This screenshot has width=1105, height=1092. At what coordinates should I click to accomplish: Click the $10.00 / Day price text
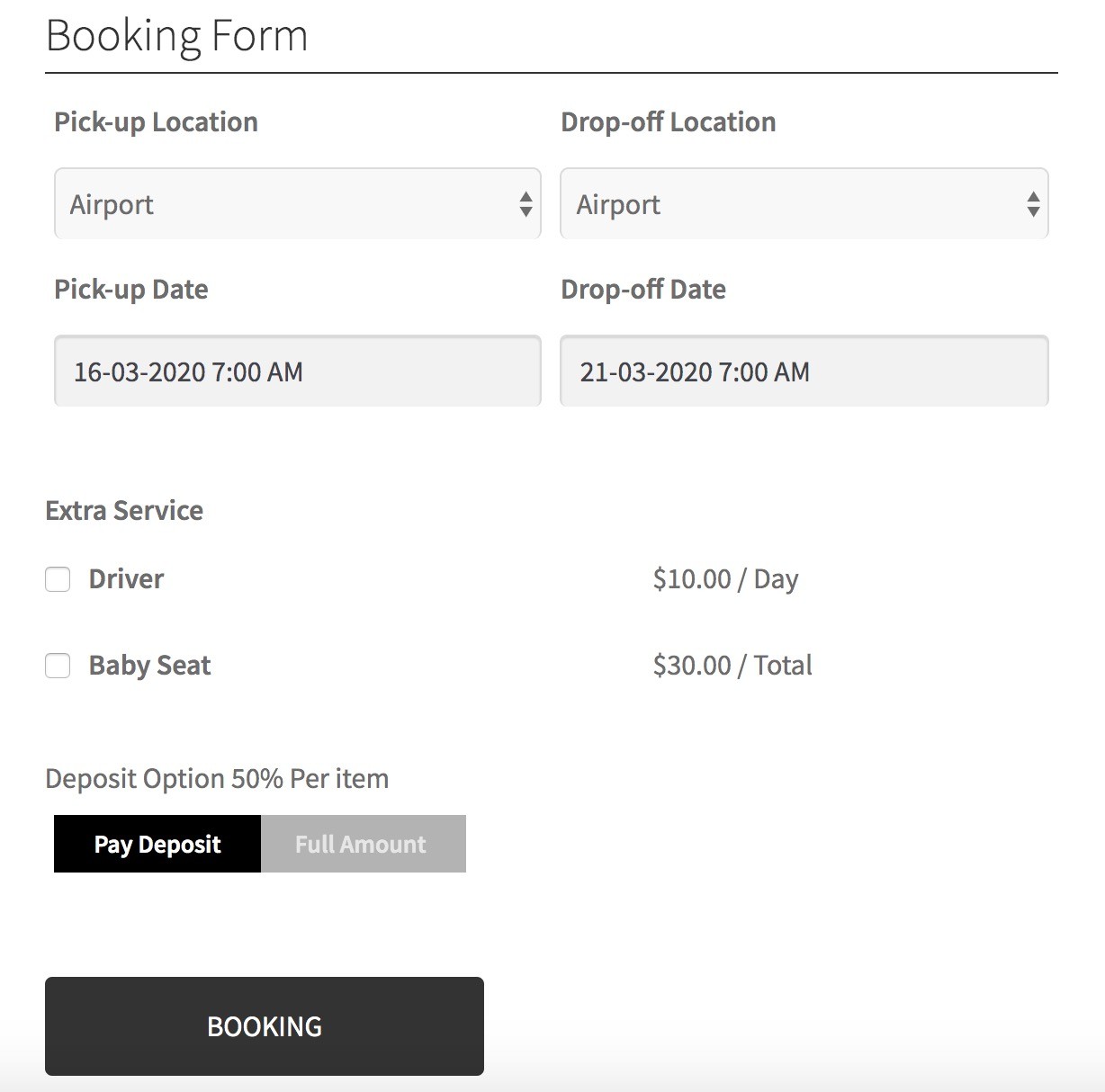tap(725, 578)
